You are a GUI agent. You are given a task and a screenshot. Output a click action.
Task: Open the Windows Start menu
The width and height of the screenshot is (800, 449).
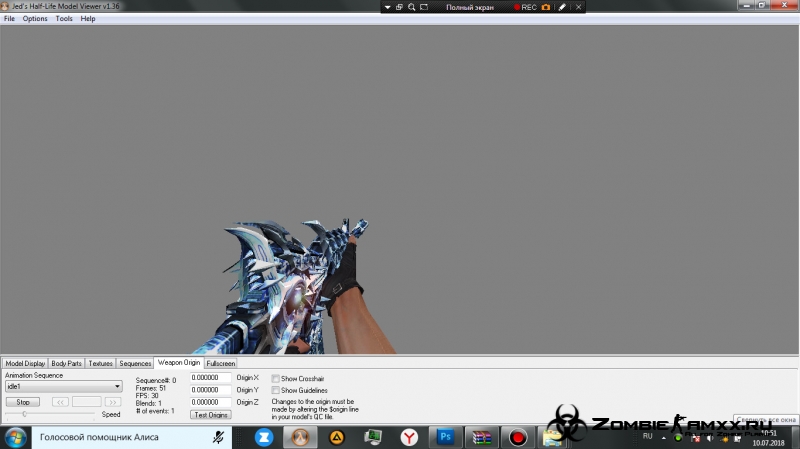tap(15, 438)
